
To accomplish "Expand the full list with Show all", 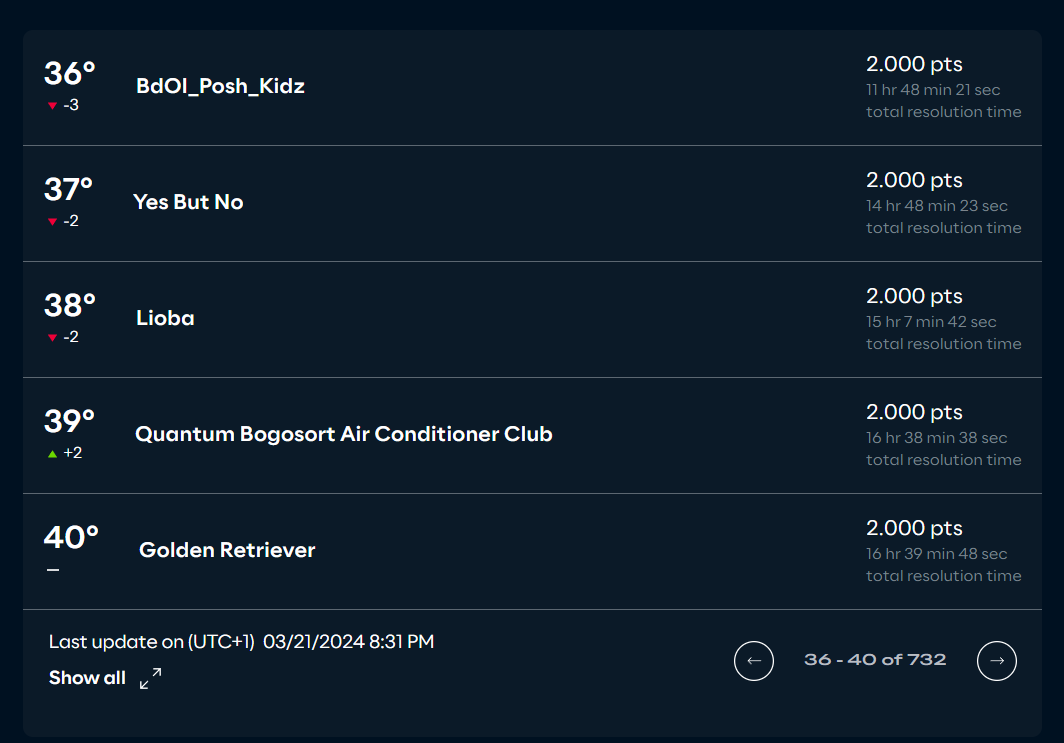I will pyautogui.click(x=87, y=678).
